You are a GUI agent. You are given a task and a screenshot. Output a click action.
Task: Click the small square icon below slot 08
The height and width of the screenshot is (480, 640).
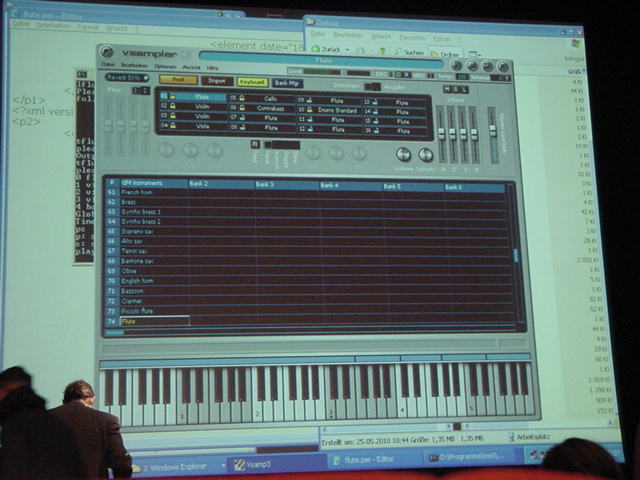tap(256, 144)
